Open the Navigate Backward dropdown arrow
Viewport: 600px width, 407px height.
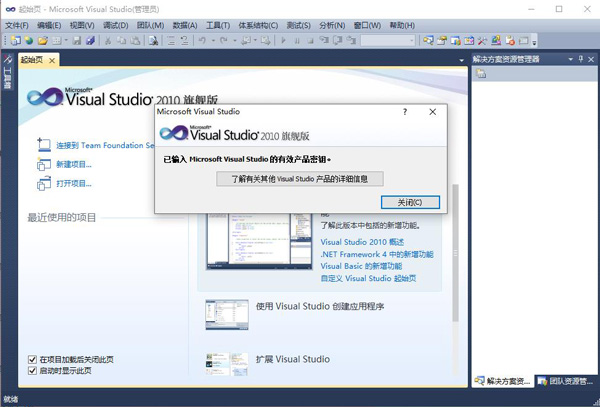click(255, 40)
